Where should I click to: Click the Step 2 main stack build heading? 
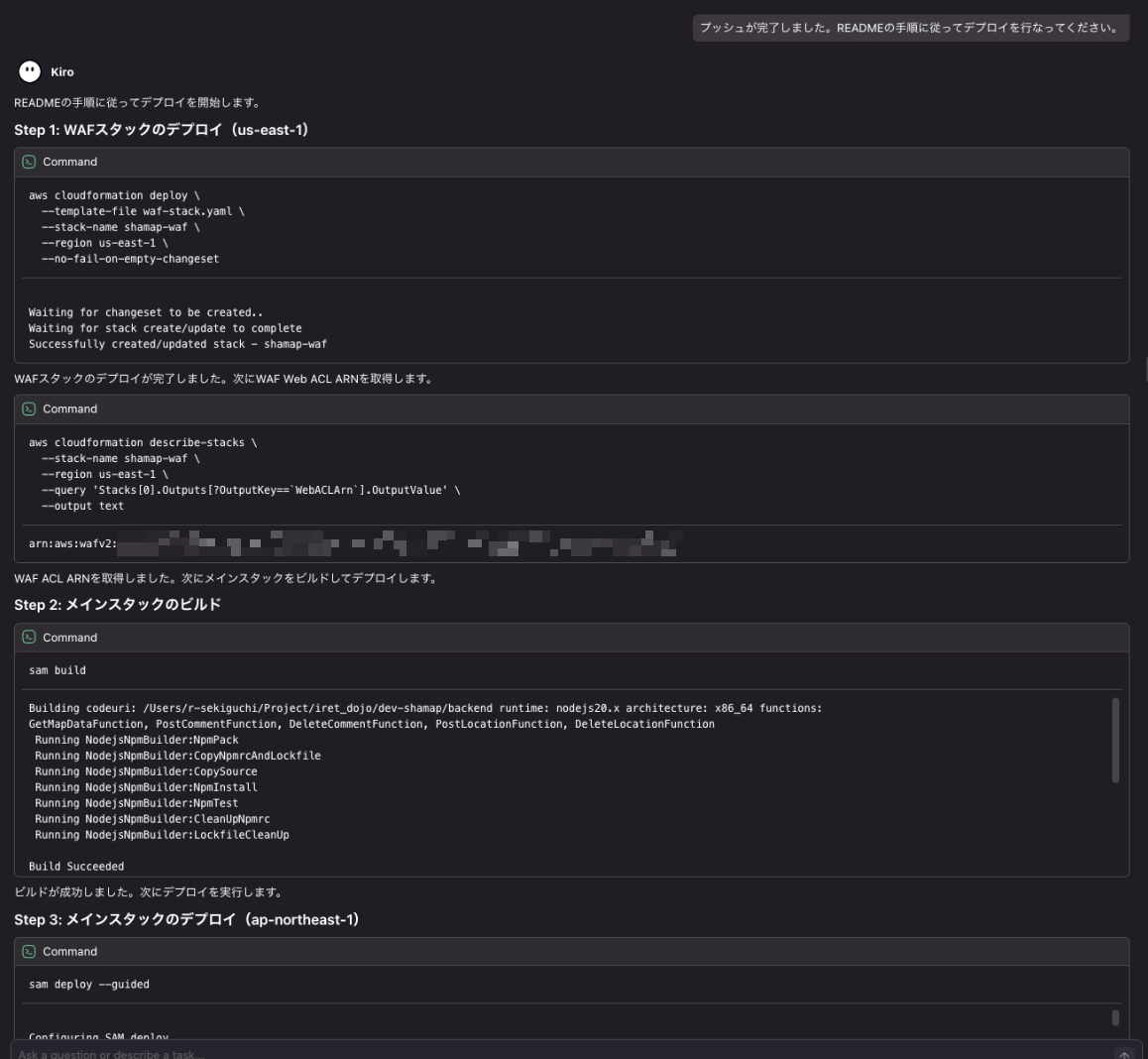click(117, 604)
